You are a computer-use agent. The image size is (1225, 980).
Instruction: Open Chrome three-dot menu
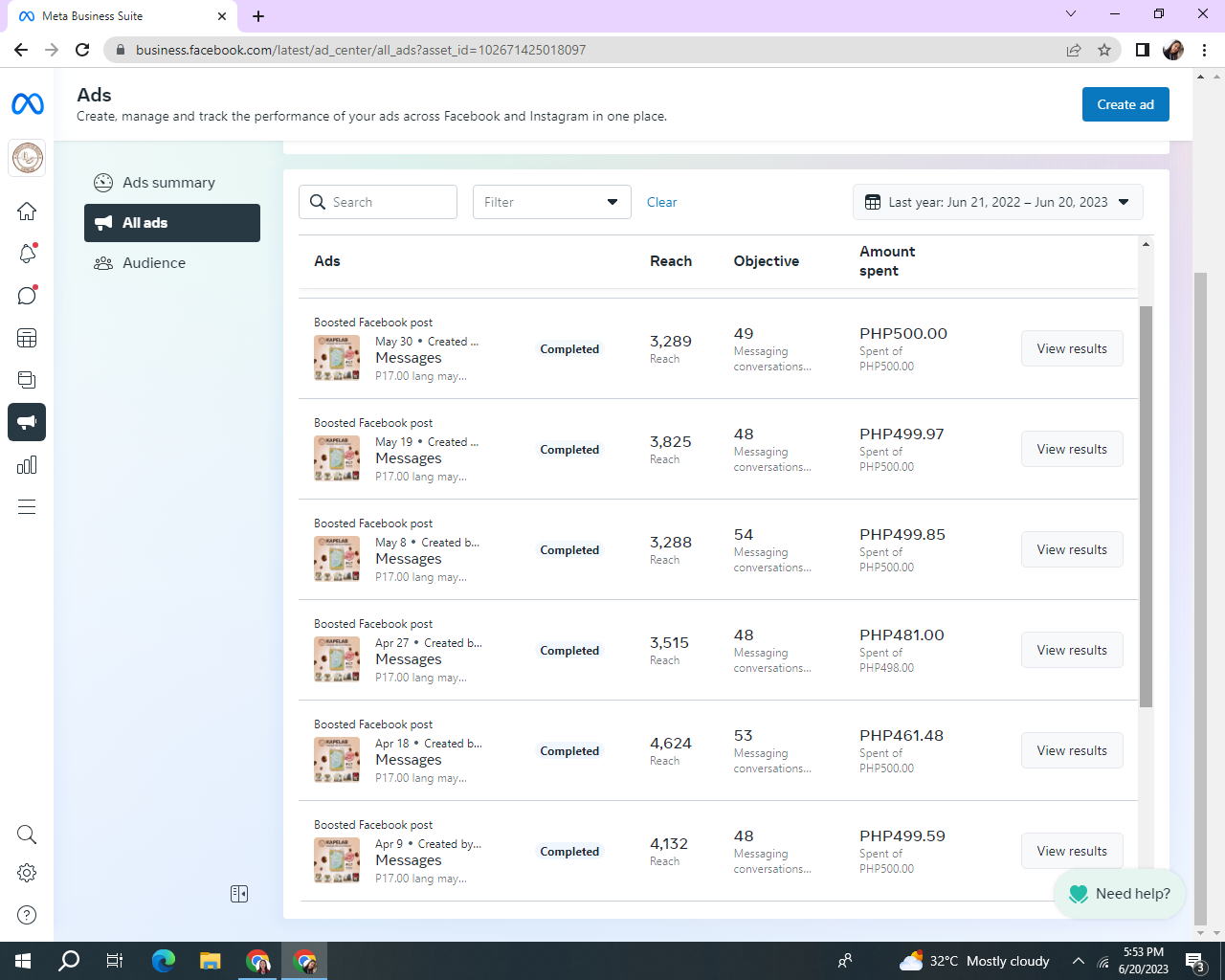pos(1204,50)
